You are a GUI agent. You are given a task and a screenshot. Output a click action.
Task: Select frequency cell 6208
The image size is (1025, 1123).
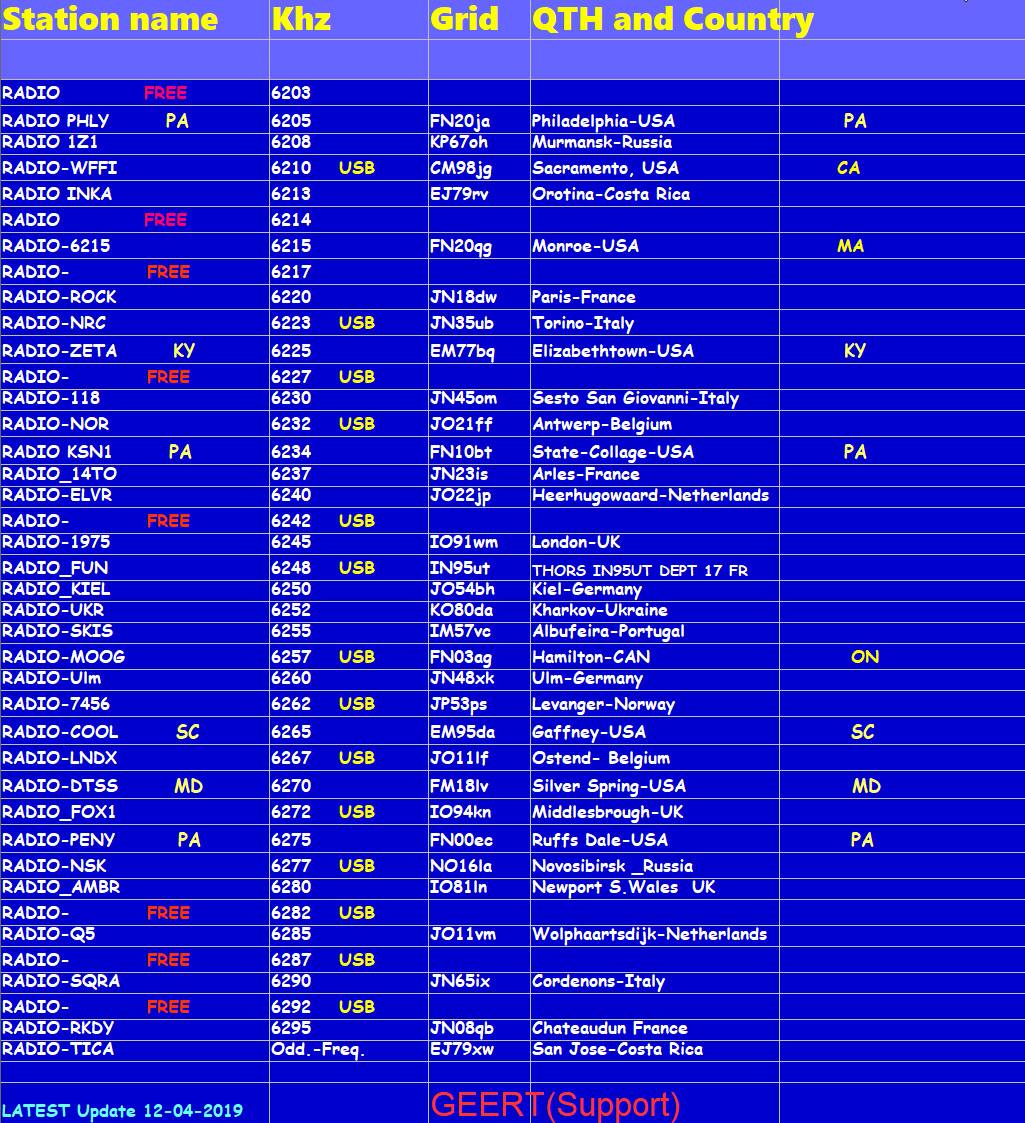[291, 142]
